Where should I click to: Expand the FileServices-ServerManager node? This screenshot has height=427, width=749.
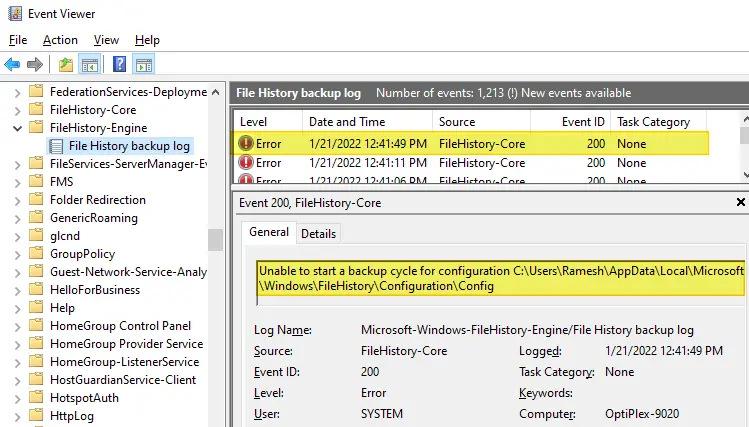18,165
